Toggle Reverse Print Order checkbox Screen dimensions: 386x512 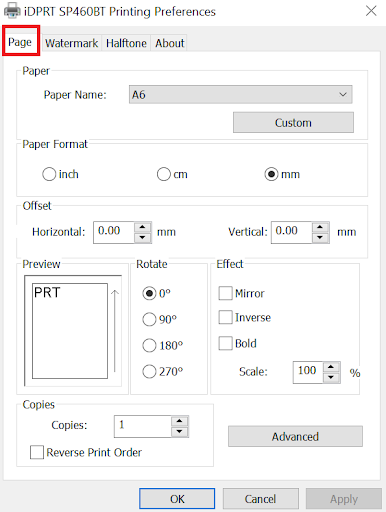pos(37,452)
